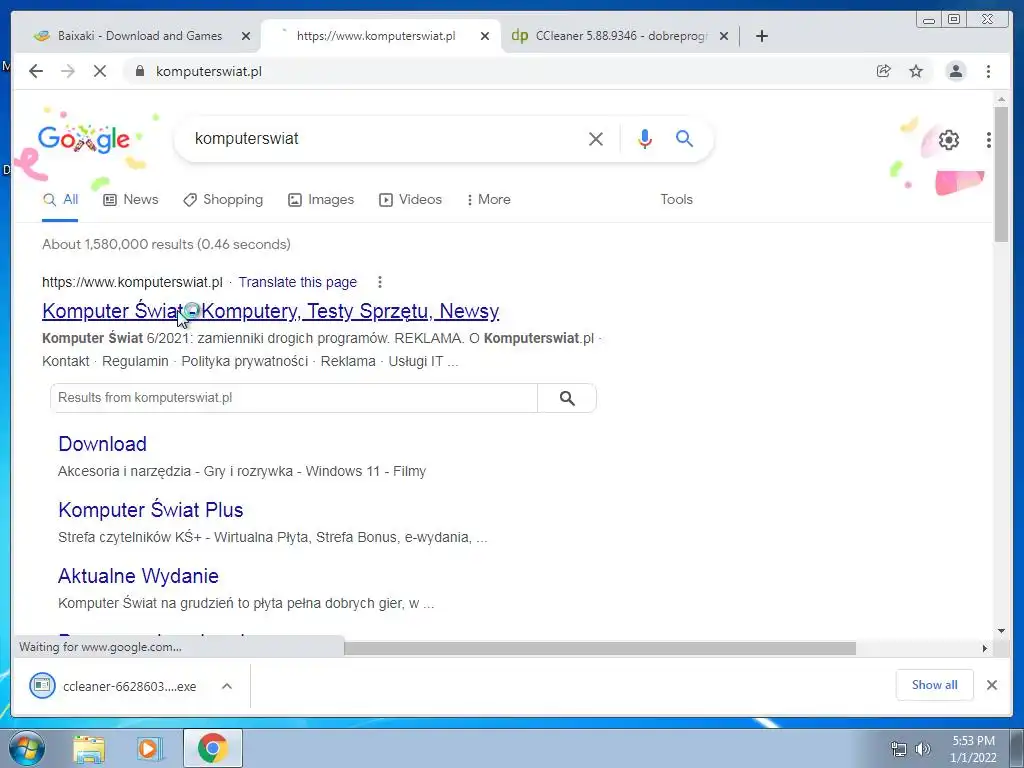Close the komputerswiat.pl tab
This screenshot has height=768, width=1024.
click(485, 36)
